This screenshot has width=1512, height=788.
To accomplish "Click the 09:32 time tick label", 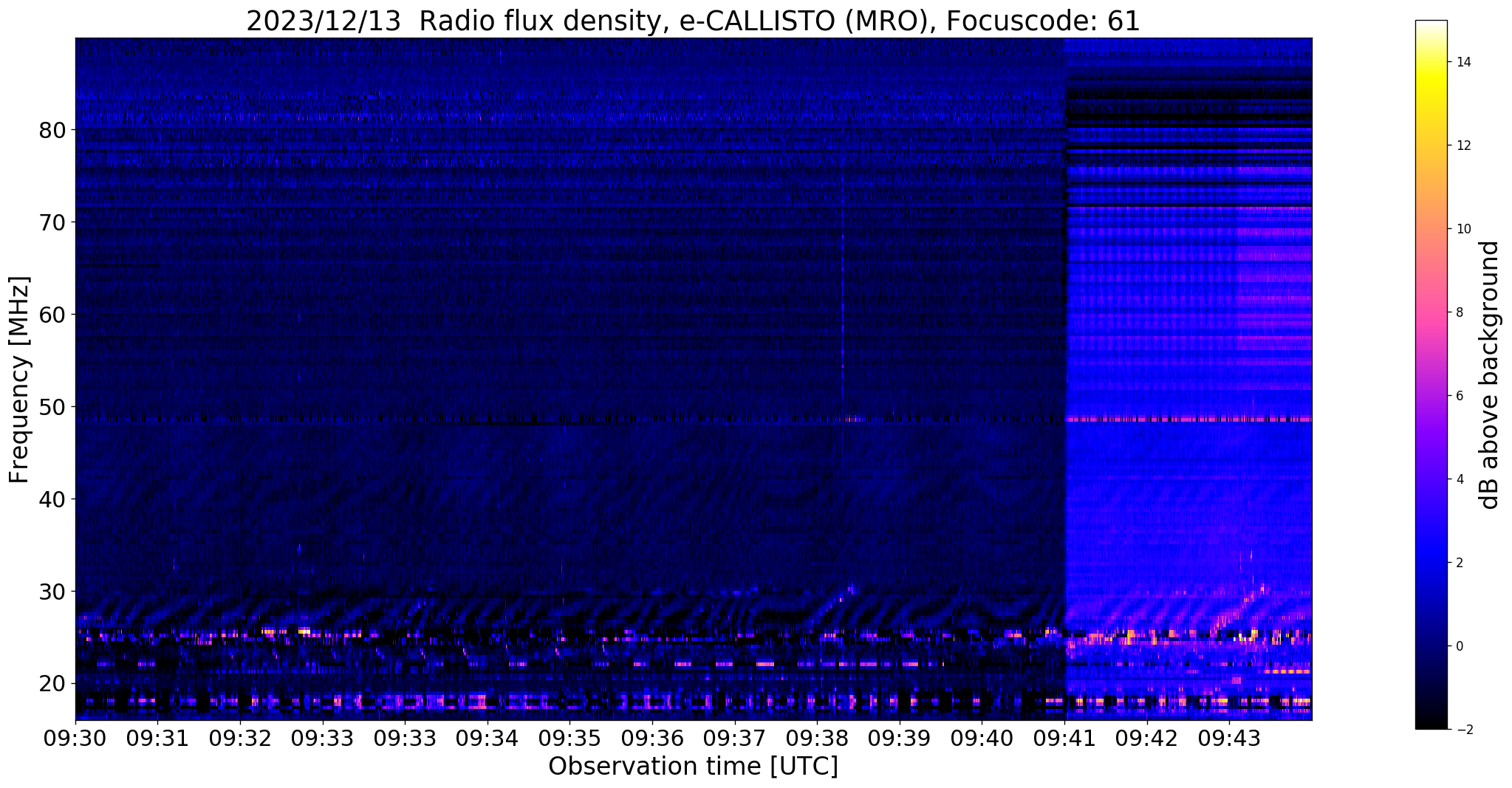I will pyautogui.click(x=240, y=739).
